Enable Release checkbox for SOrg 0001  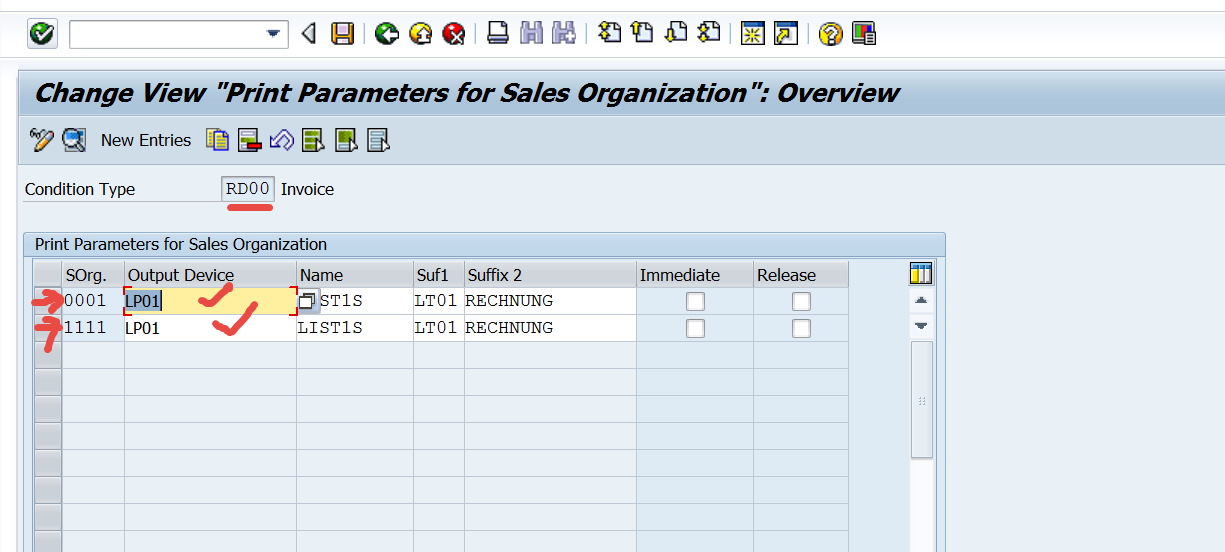[x=801, y=301]
